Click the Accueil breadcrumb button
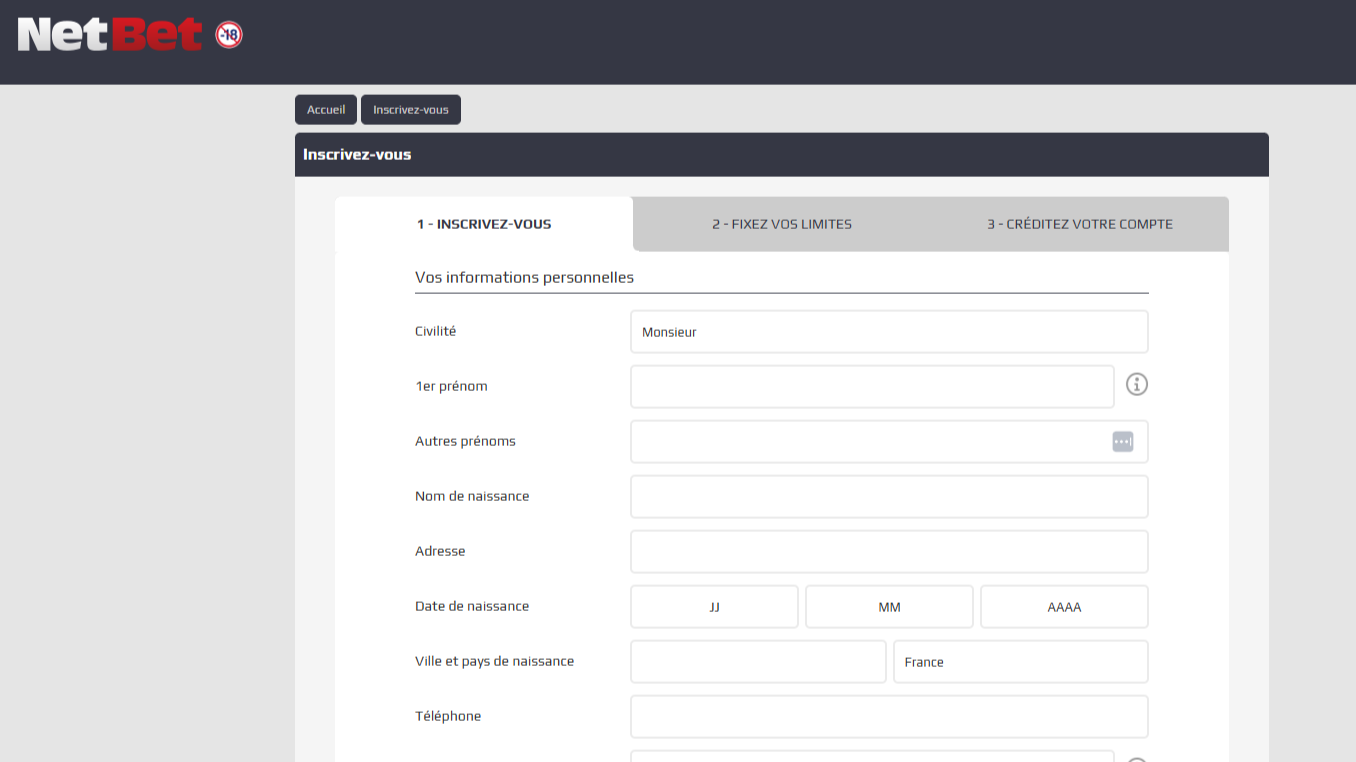The width and height of the screenshot is (1356, 762). 326,110
